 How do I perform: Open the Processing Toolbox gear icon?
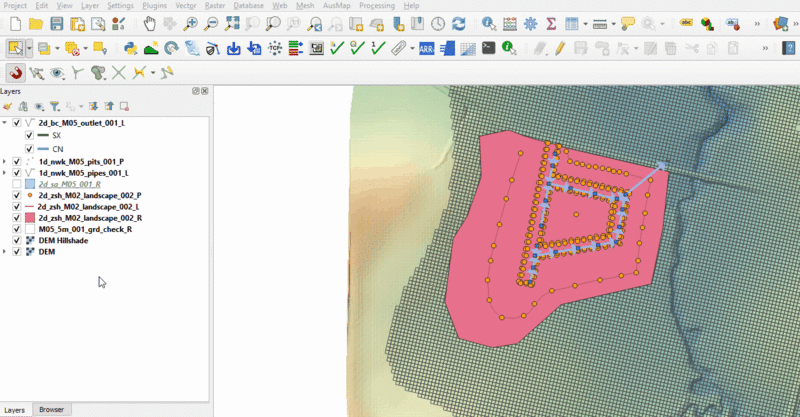[530, 23]
